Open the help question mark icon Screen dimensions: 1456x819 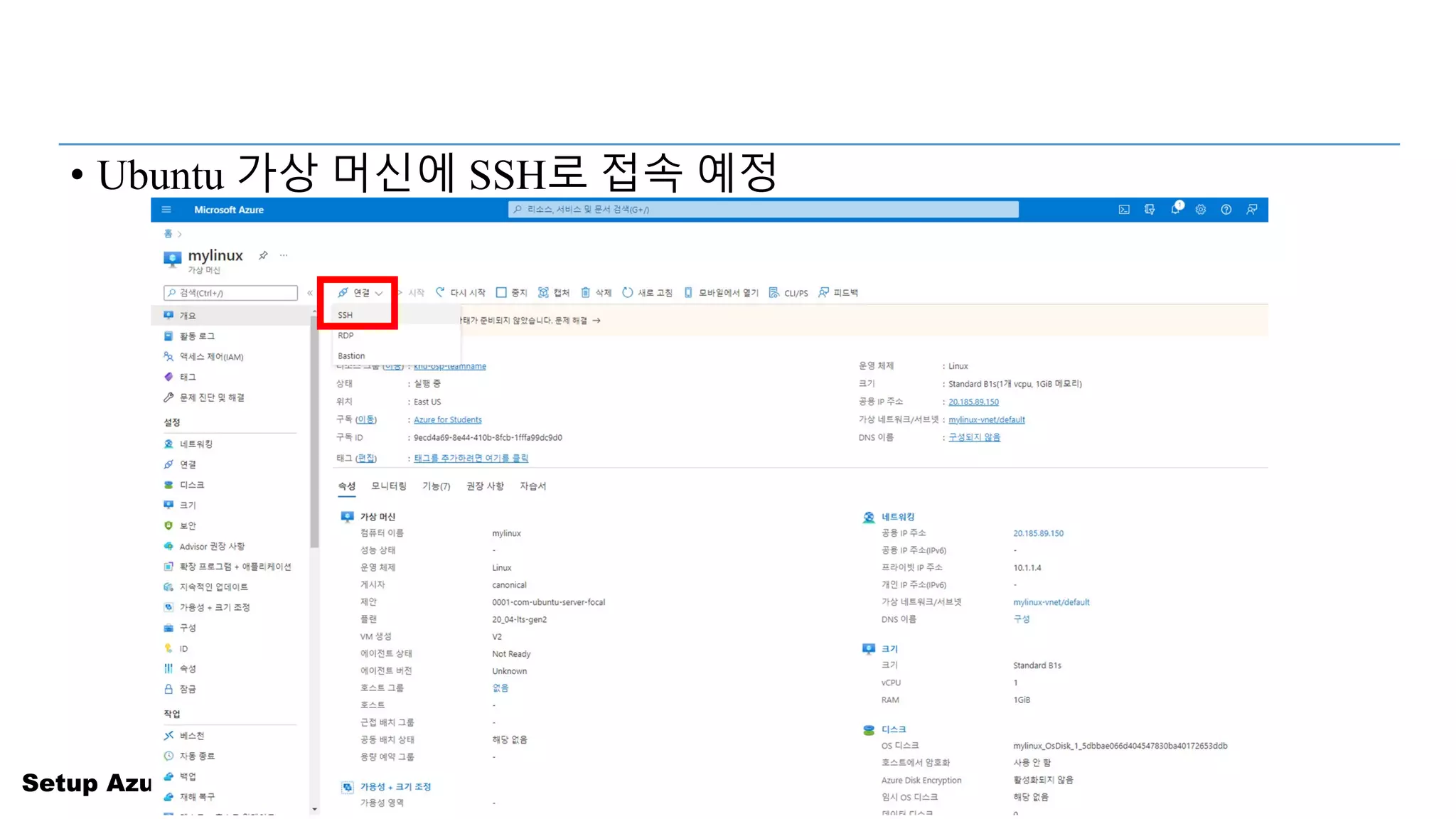pos(1226,210)
